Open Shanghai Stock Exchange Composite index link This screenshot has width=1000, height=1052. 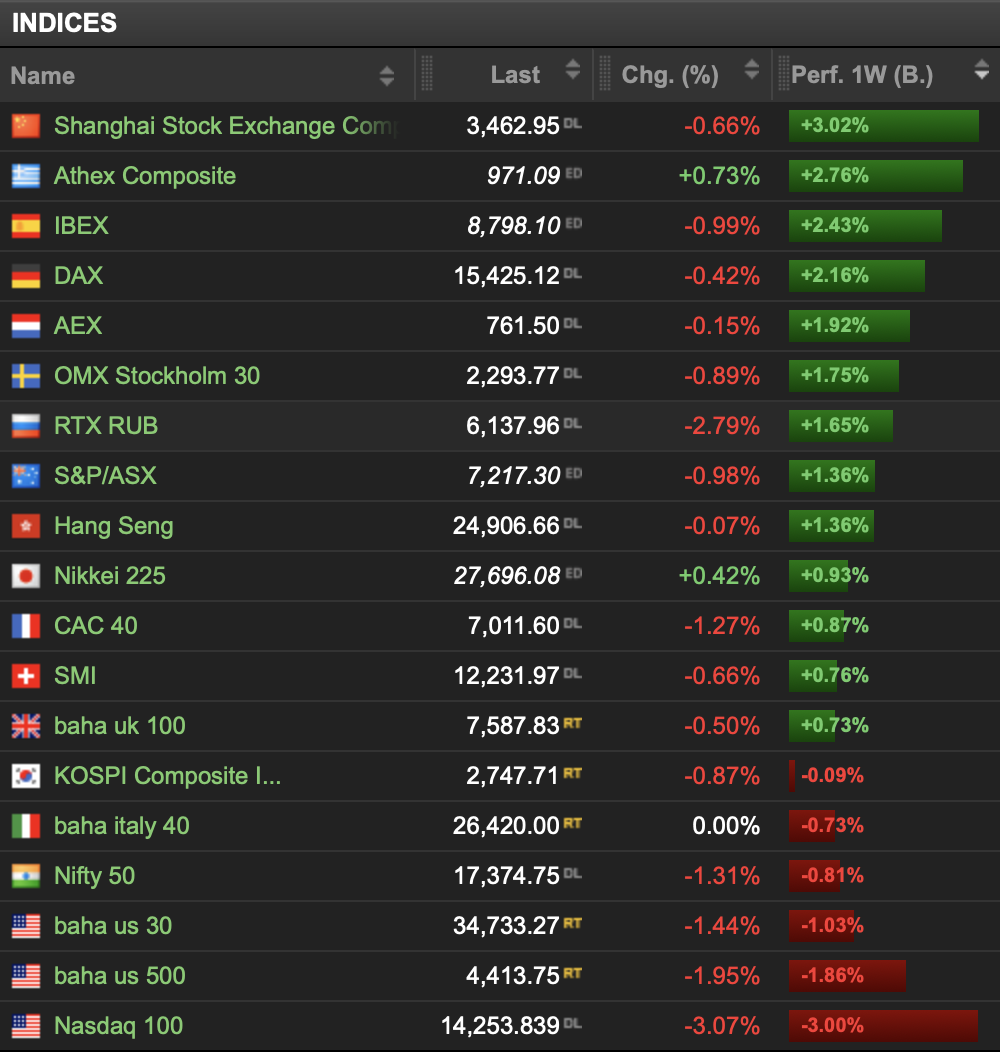pyautogui.click(x=226, y=126)
